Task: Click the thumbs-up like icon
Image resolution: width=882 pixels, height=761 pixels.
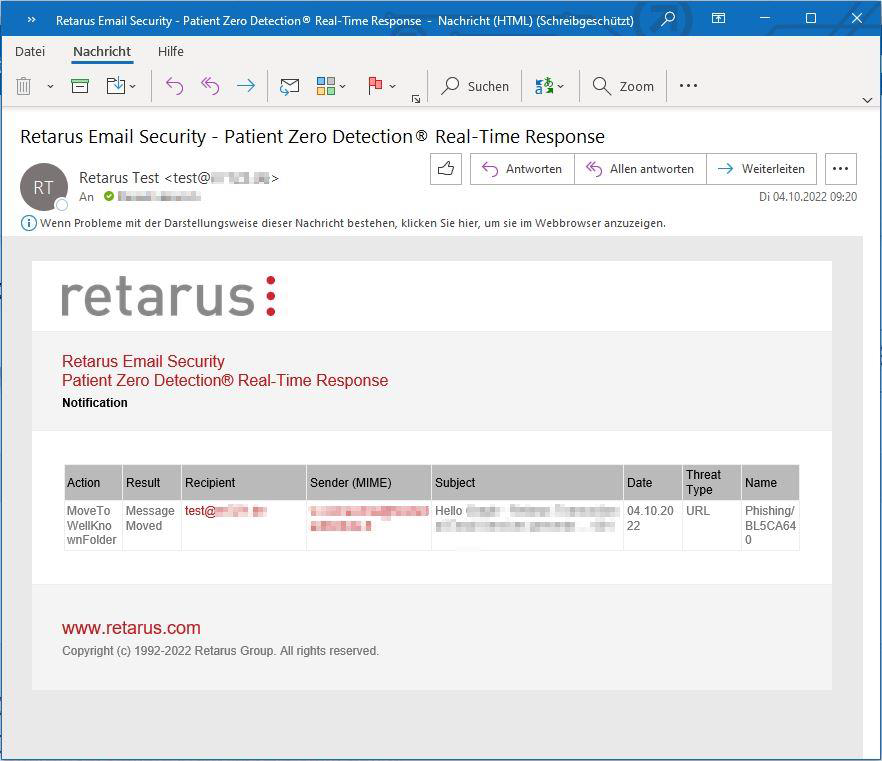Action: [x=446, y=169]
